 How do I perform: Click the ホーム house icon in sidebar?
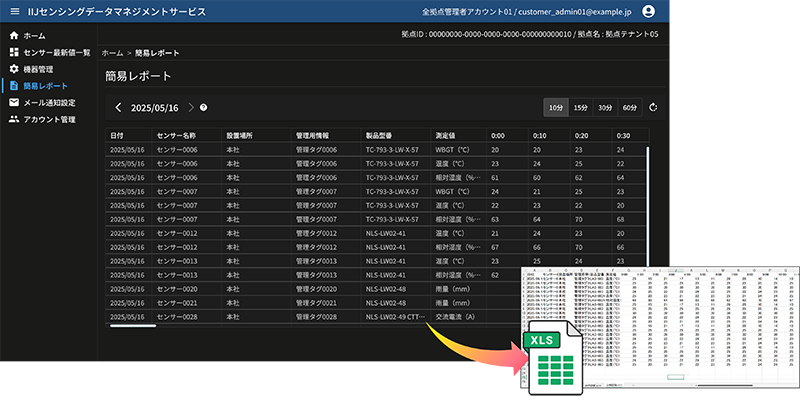(x=13, y=35)
